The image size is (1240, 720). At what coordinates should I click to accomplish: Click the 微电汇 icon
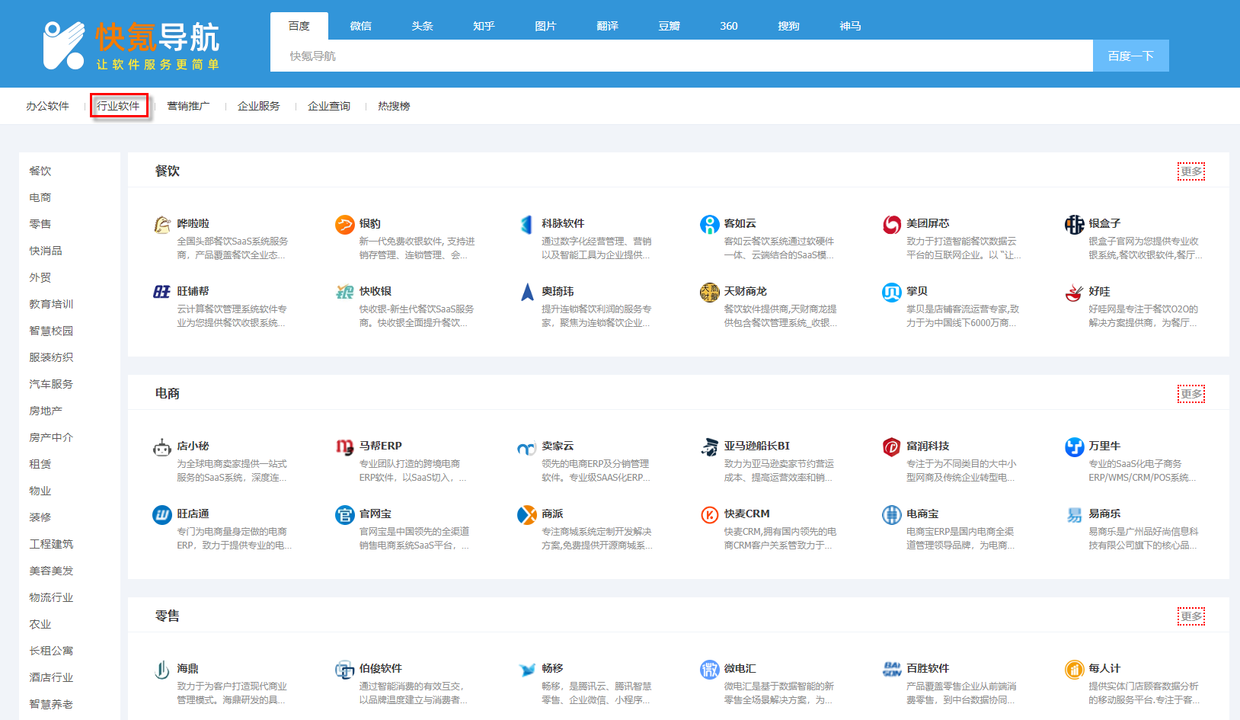[709, 670]
